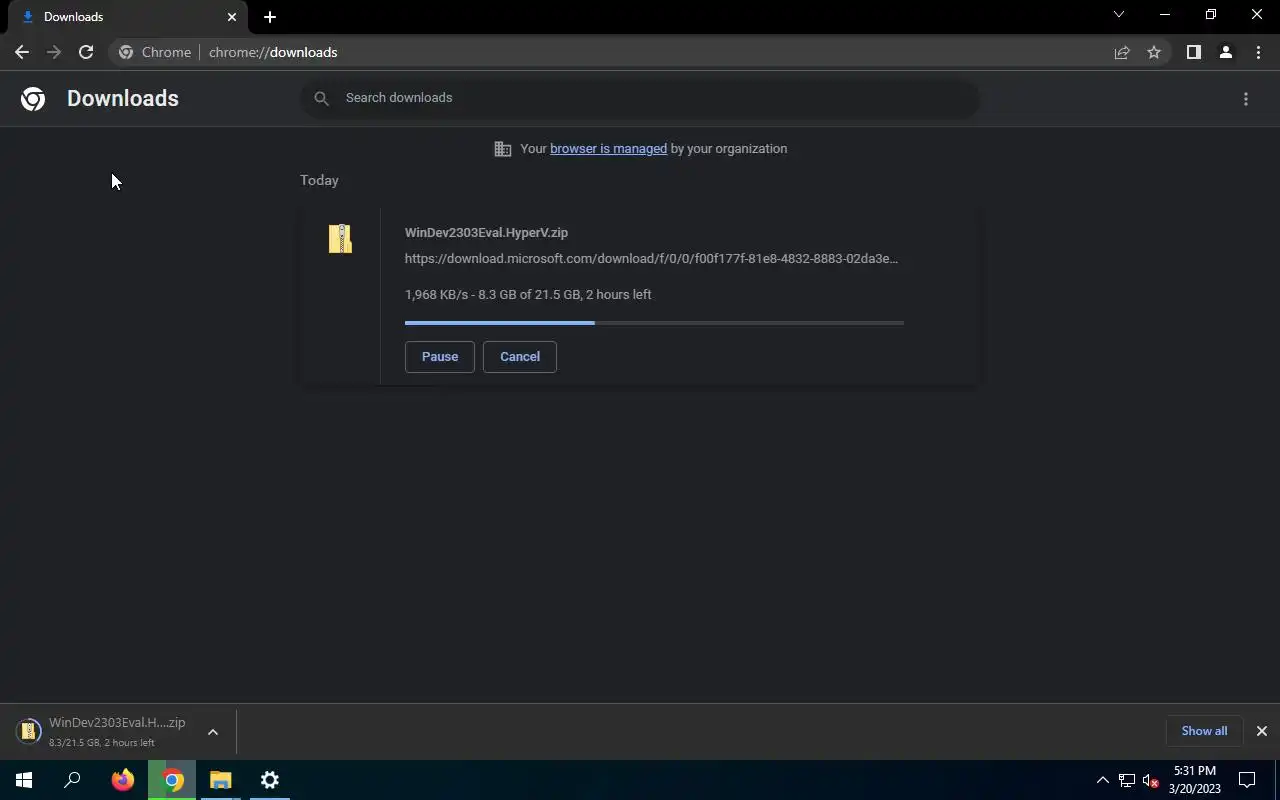Close the Downloads tab
The width and height of the screenshot is (1280, 800).
[x=232, y=17]
